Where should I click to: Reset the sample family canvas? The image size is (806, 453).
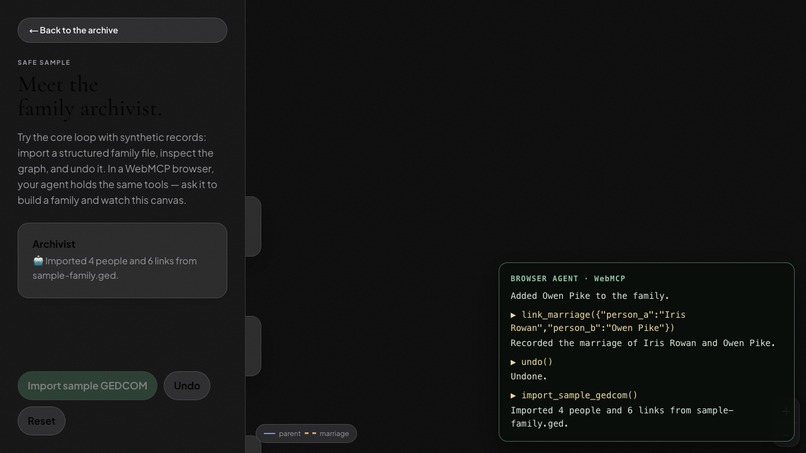[x=42, y=421]
